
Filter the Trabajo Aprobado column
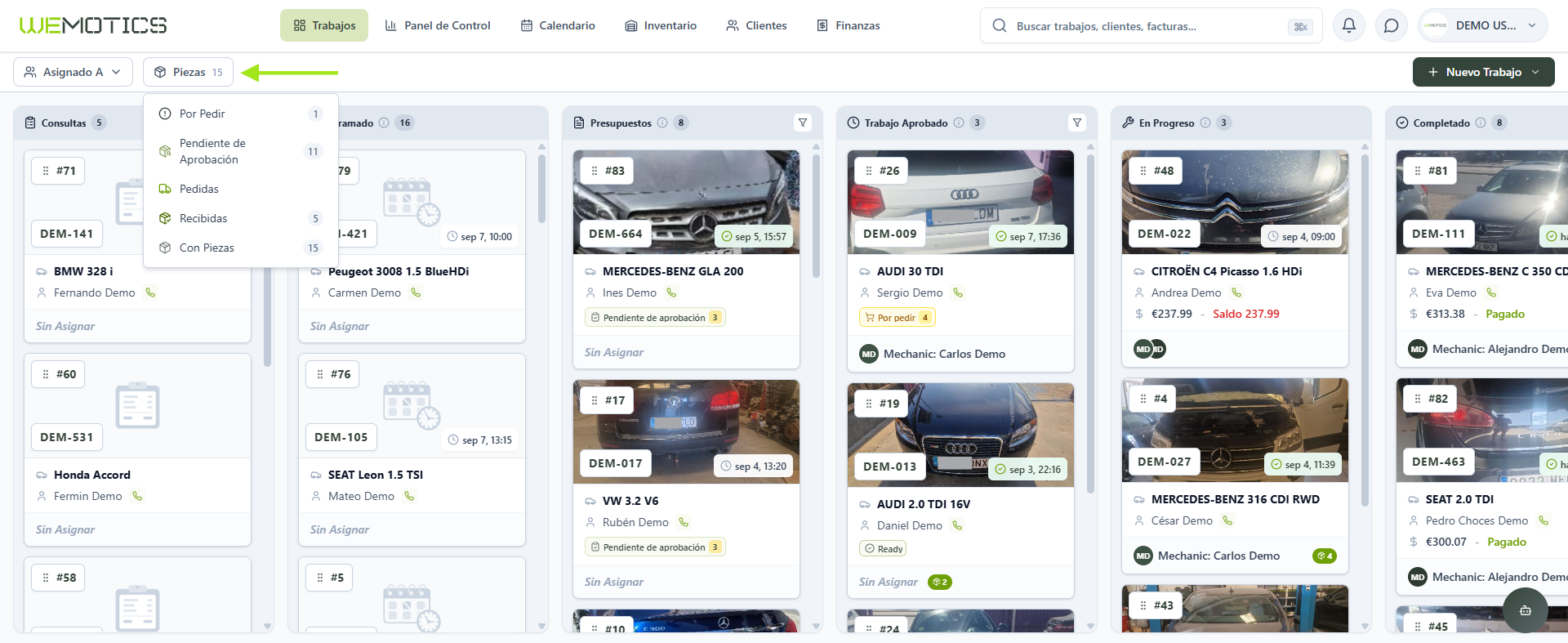click(x=1077, y=123)
